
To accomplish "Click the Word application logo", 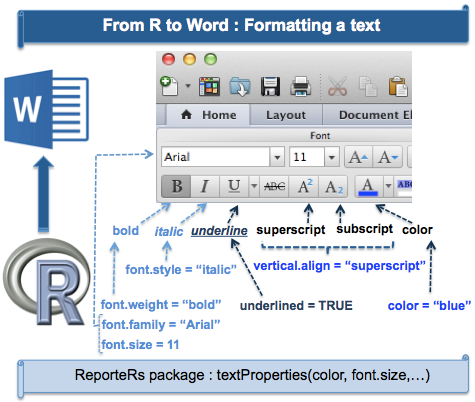I will pos(46,109).
